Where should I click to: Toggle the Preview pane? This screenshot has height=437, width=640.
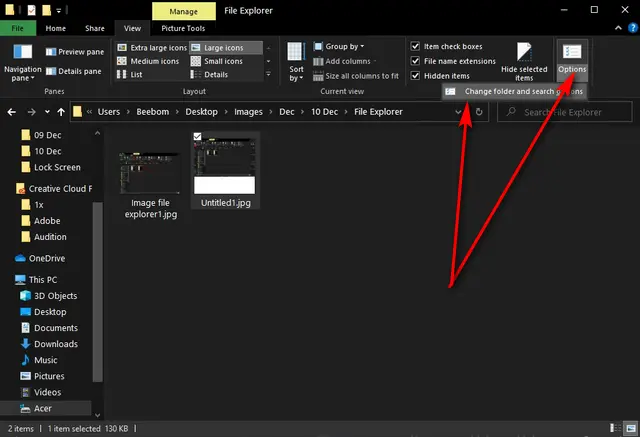tap(75, 52)
